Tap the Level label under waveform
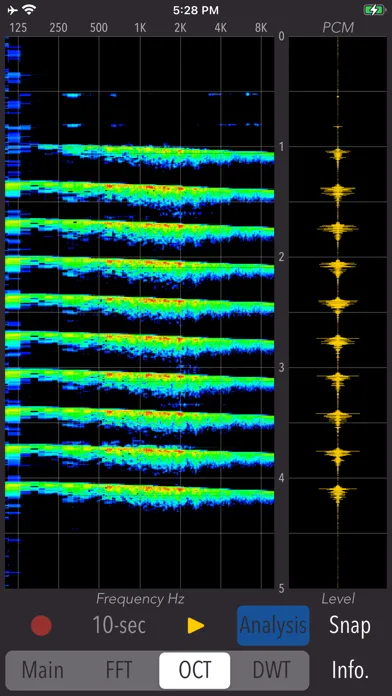This screenshot has height=696, width=392. pos(338,599)
